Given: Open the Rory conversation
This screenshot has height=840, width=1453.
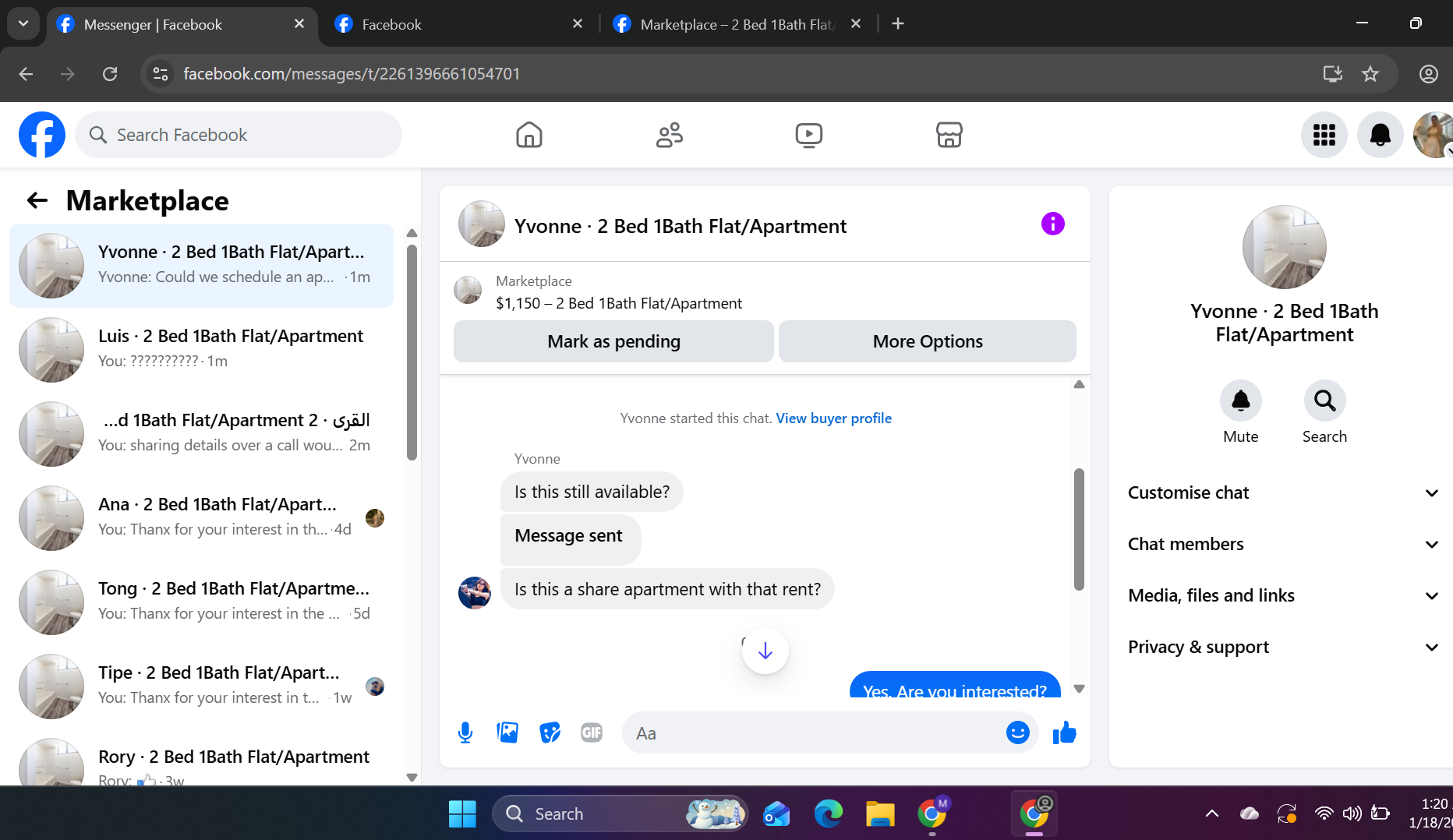Looking at the screenshot, I should point(201,757).
